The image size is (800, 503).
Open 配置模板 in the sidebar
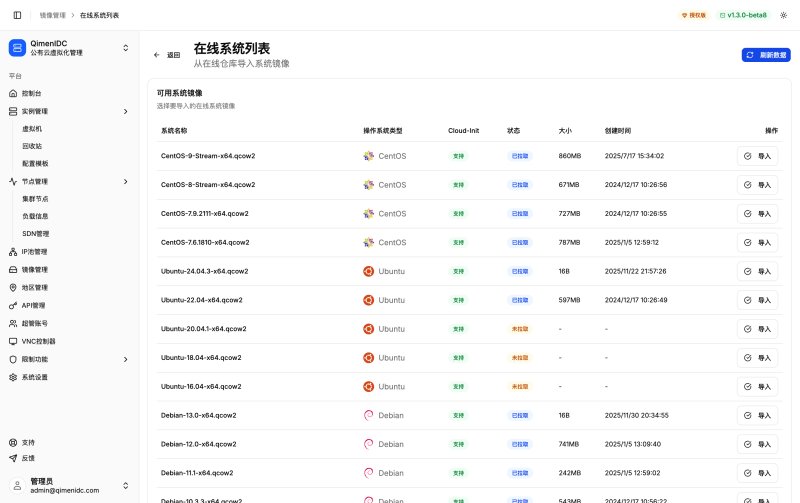tap(35, 164)
